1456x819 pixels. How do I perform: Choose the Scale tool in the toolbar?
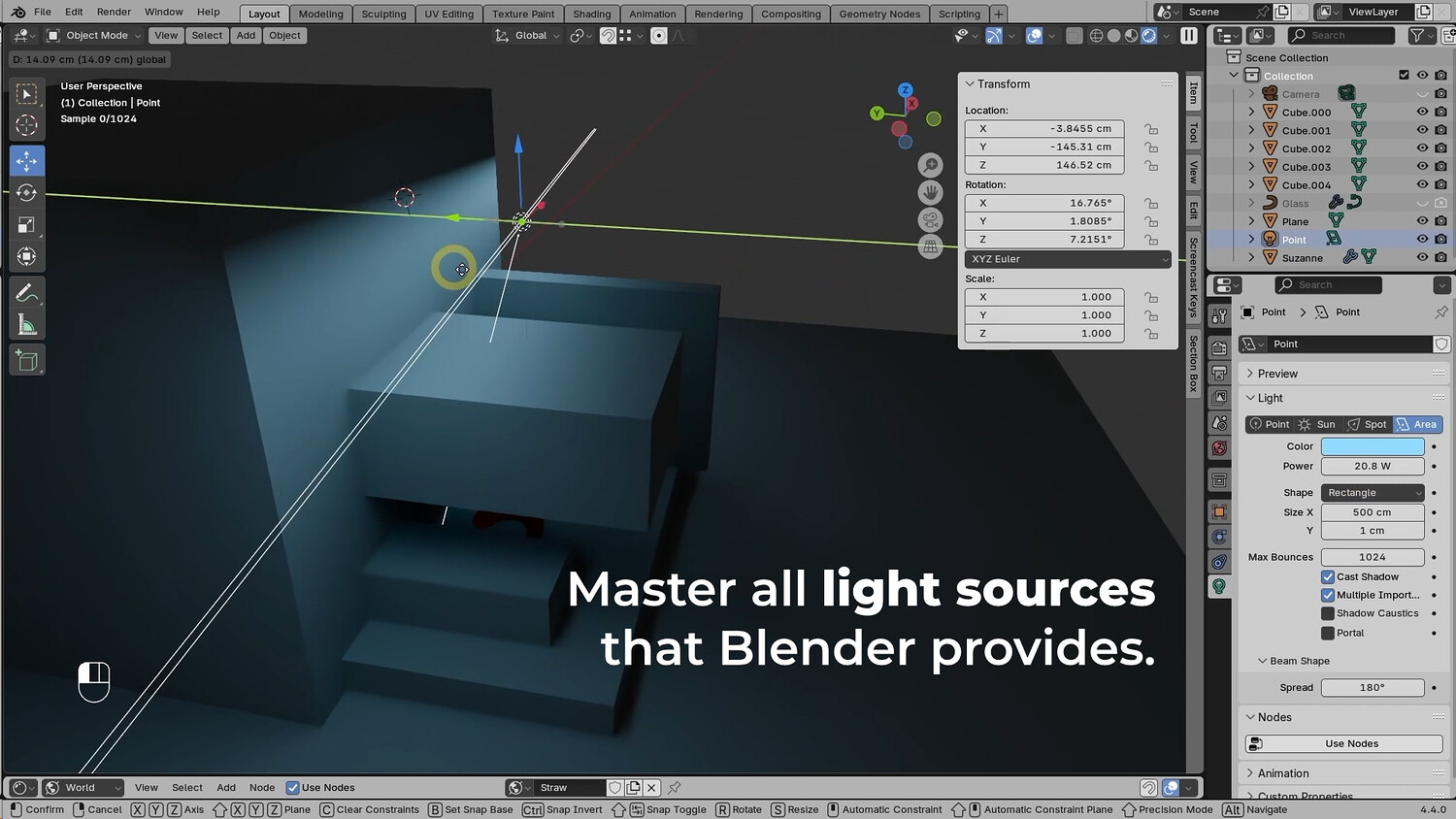point(27,225)
